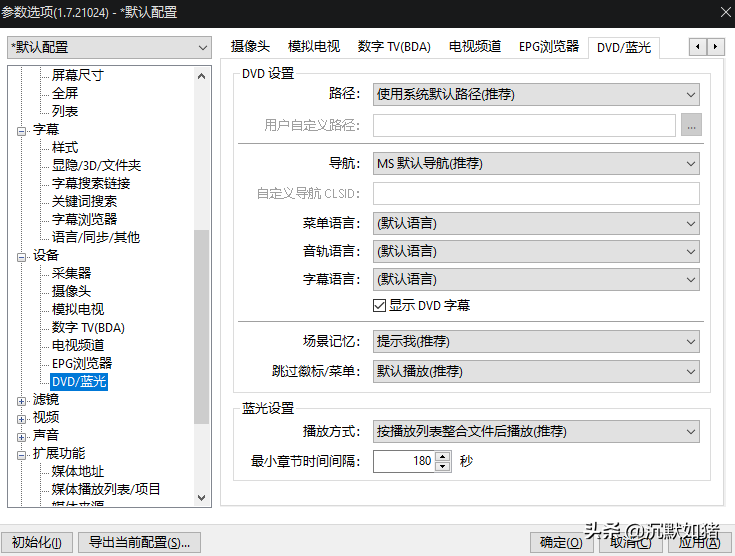Open the 路径 dropdown

536,95
